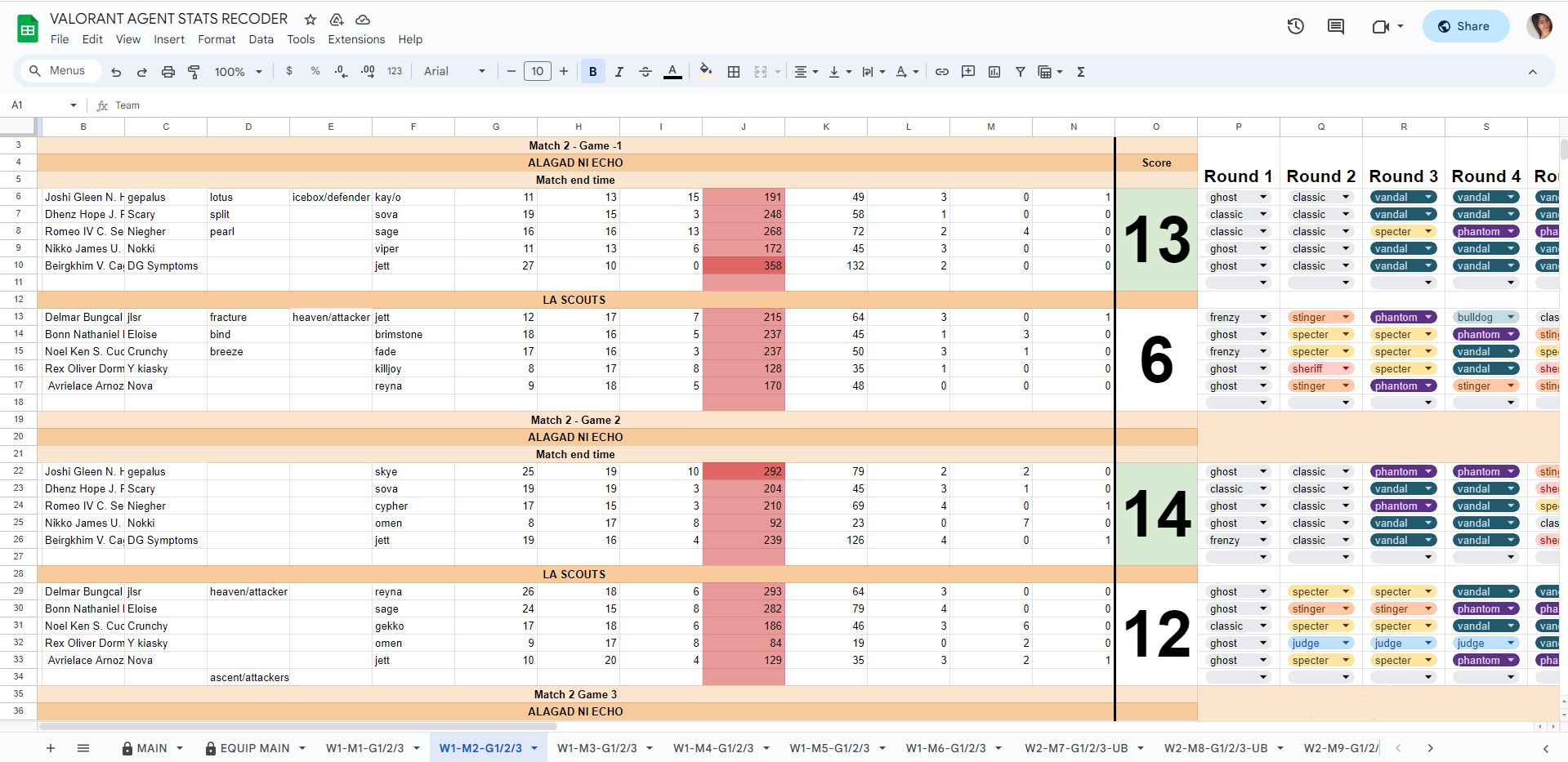Select the column J header

(x=744, y=127)
